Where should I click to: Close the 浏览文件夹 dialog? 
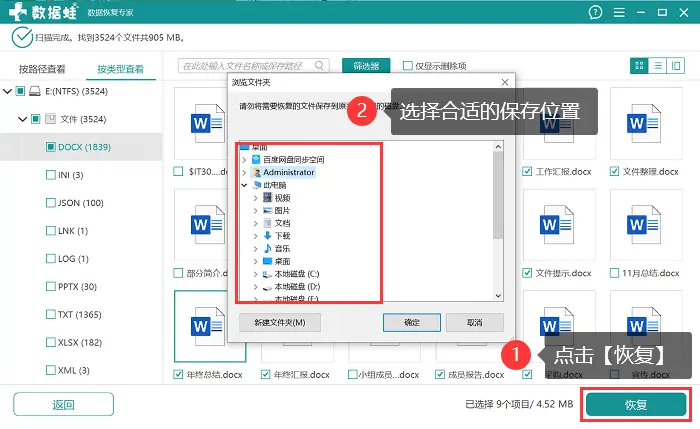click(x=505, y=82)
